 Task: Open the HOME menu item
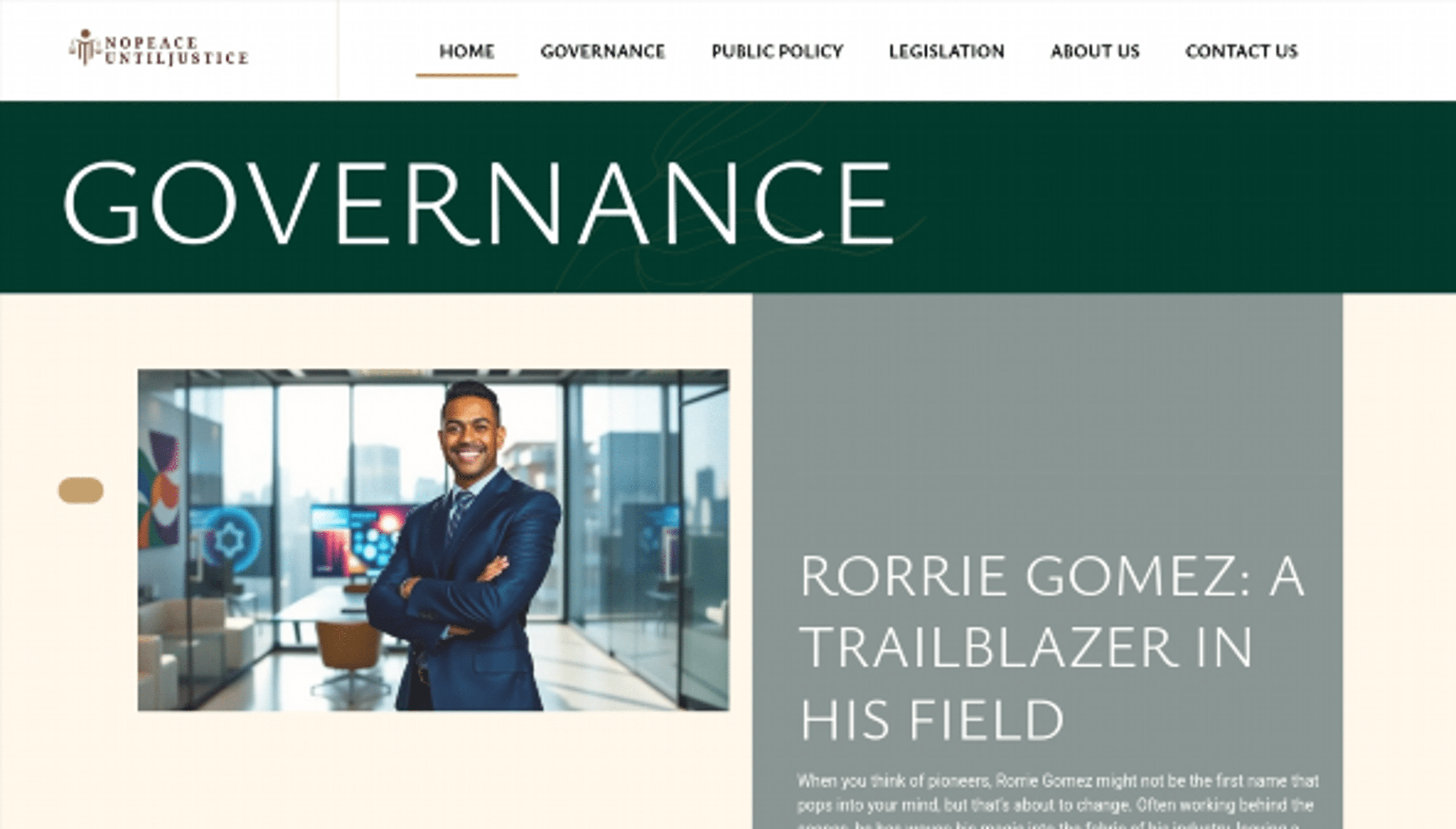466,51
